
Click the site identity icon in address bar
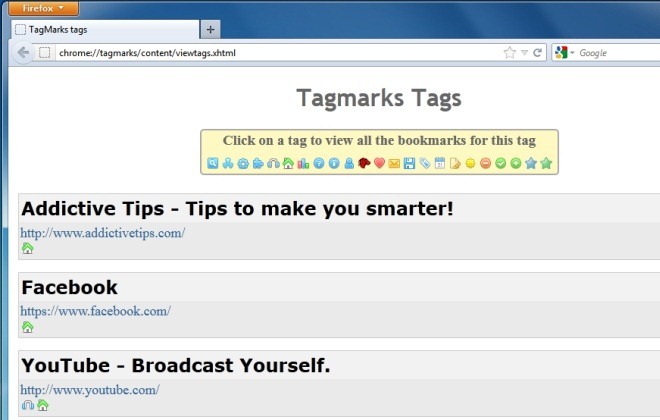point(45,53)
